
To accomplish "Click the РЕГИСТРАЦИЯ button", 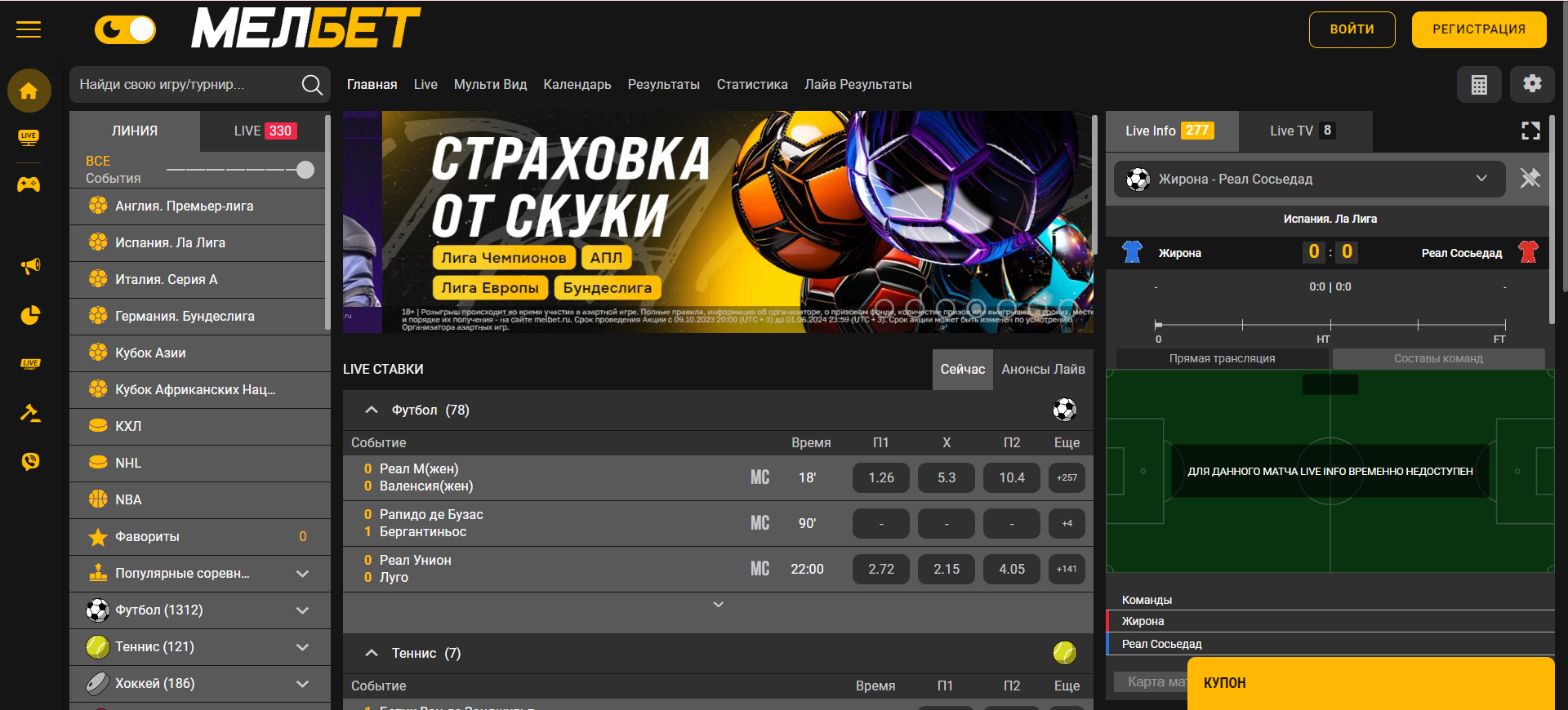I will [x=1479, y=29].
